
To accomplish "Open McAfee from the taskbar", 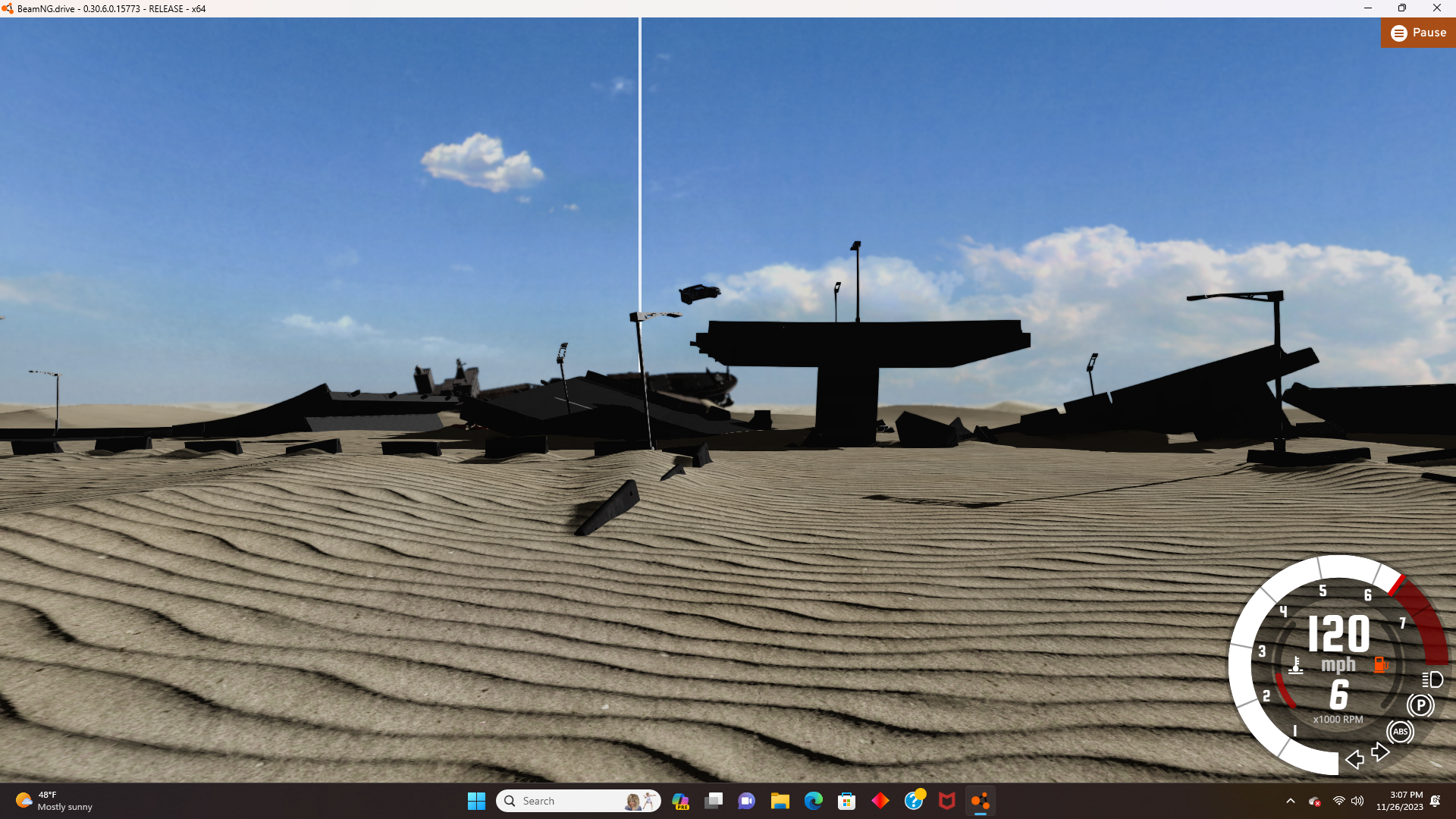I will pos(946,801).
